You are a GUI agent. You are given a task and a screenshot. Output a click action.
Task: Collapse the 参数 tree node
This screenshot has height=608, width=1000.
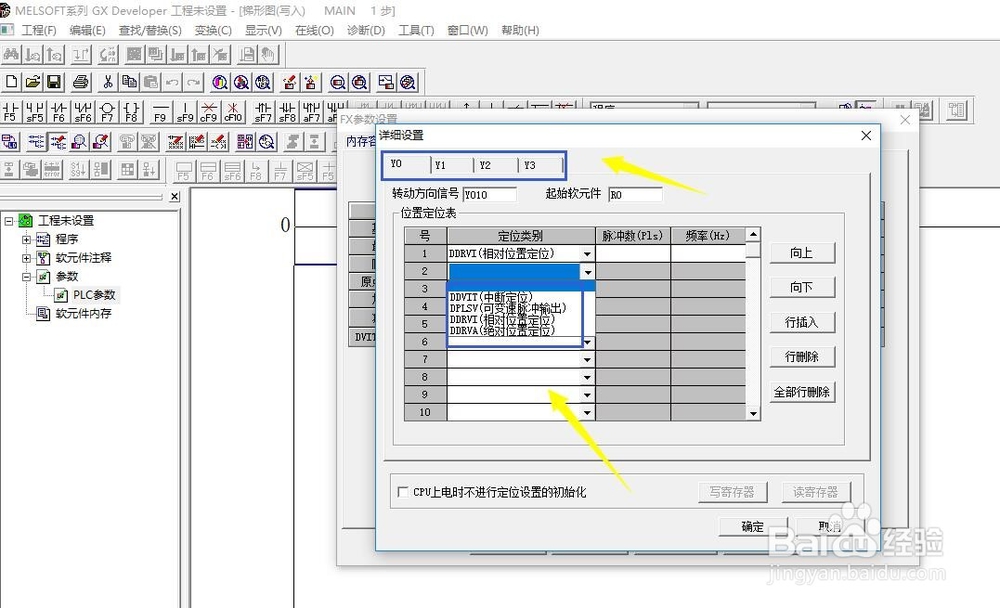[x=26, y=277]
